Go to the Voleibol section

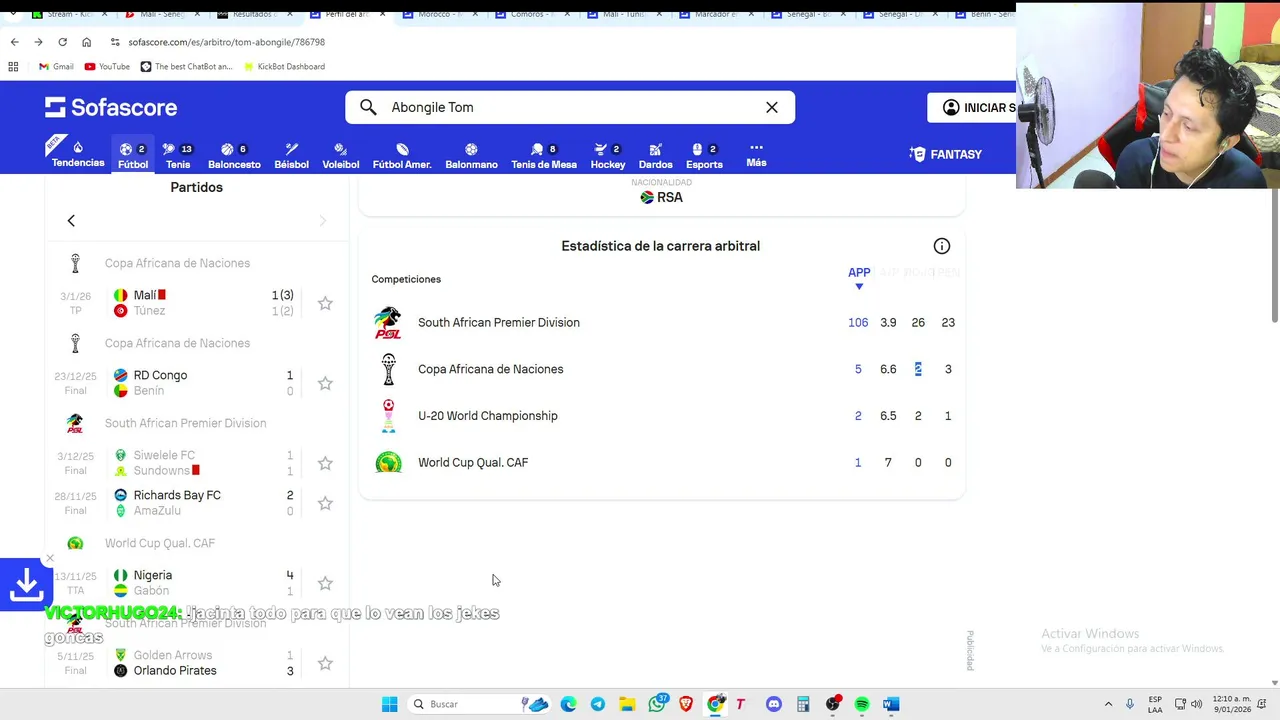pos(341,155)
